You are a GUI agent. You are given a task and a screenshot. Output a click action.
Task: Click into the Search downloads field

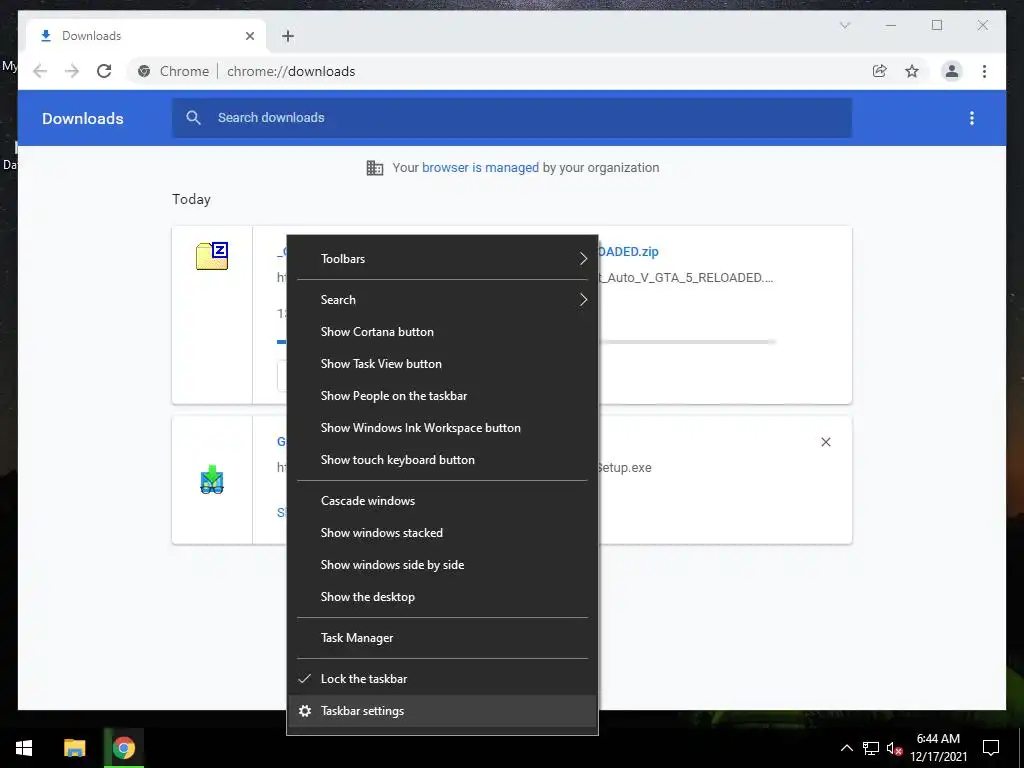512,118
